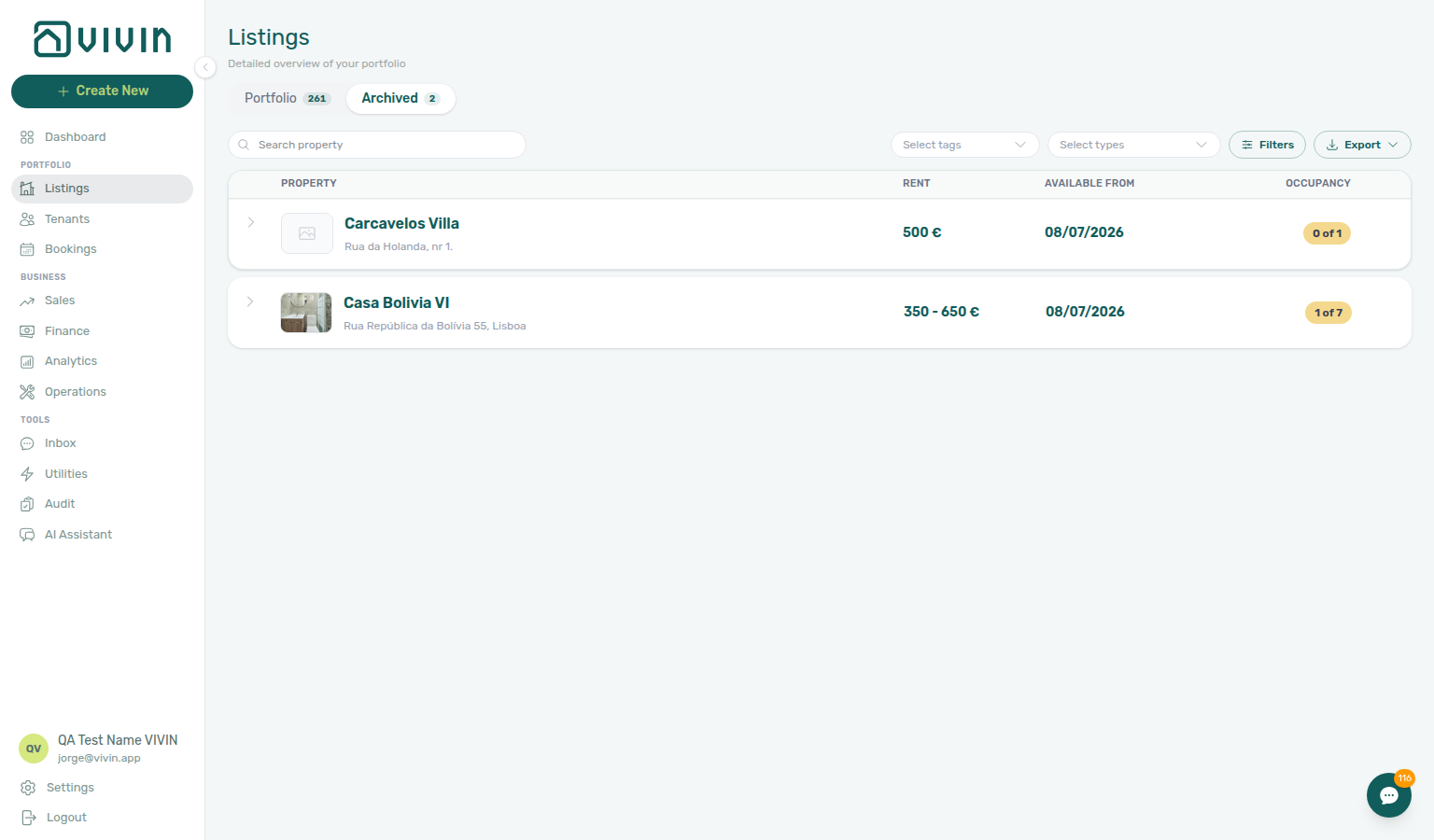Open the Export dropdown button
The width and height of the screenshot is (1434, 840).
pyautogui.click(x=1362, y=145)
